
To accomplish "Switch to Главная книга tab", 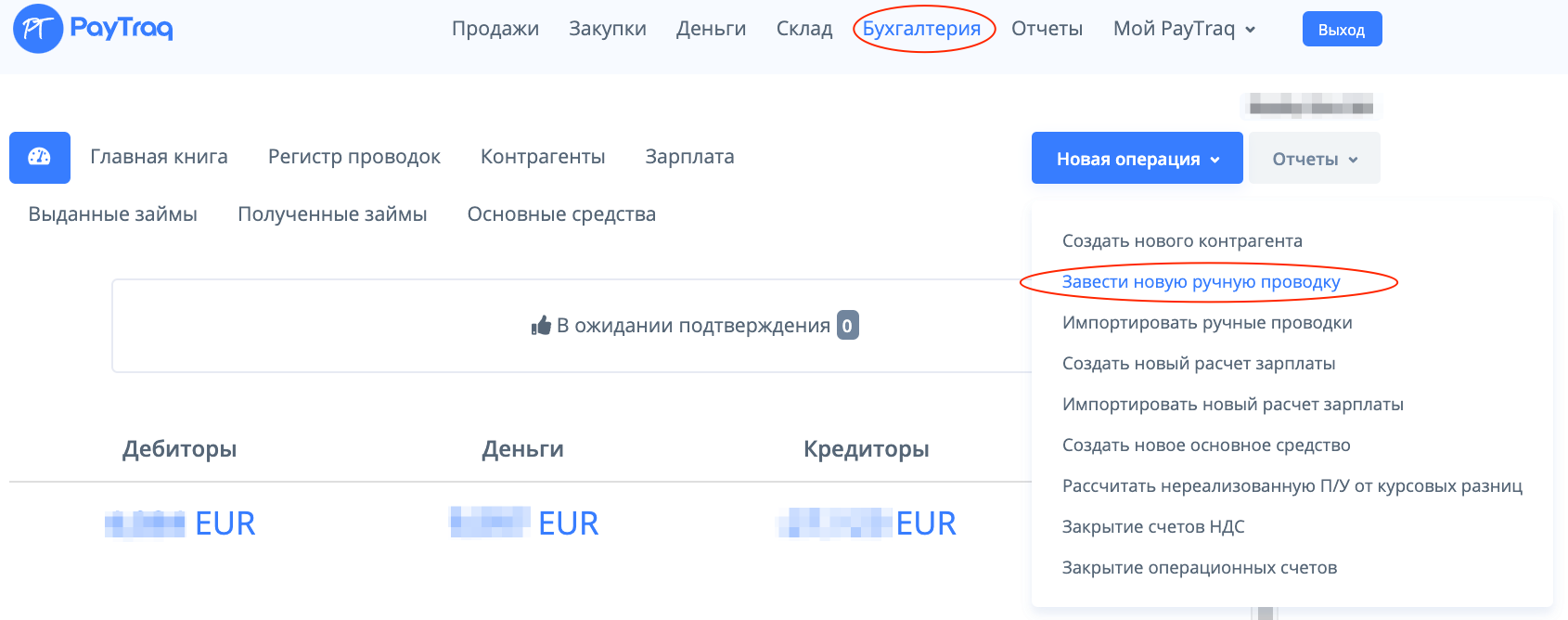I will (159, 157).
